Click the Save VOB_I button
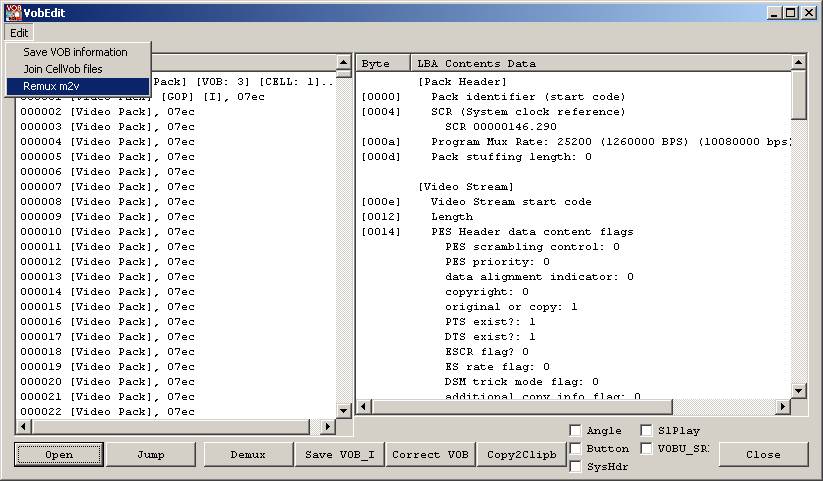The height and width of the screenshot is (481, 823). point(340,455)
